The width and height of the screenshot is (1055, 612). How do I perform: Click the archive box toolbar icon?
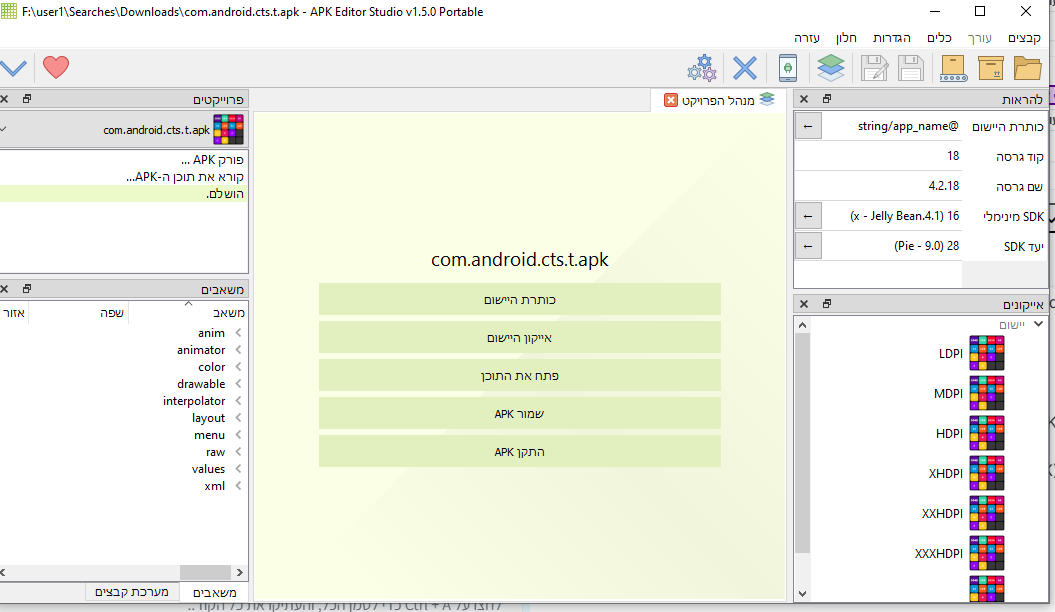[991, 68]
